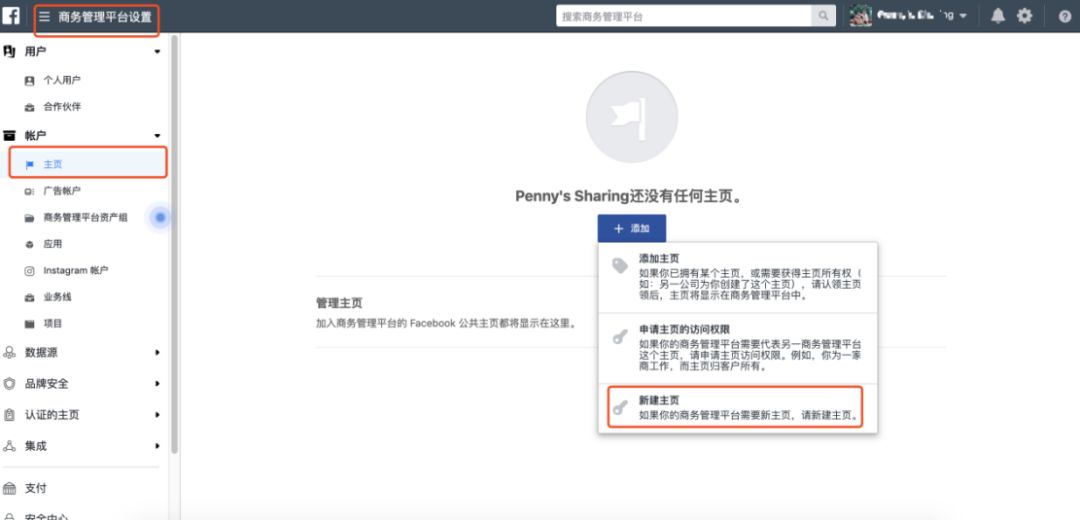Viewport: 1080px width, 520px height.
Task: Click the blue pulsing hint dot
Action: [x=160, y=218]
